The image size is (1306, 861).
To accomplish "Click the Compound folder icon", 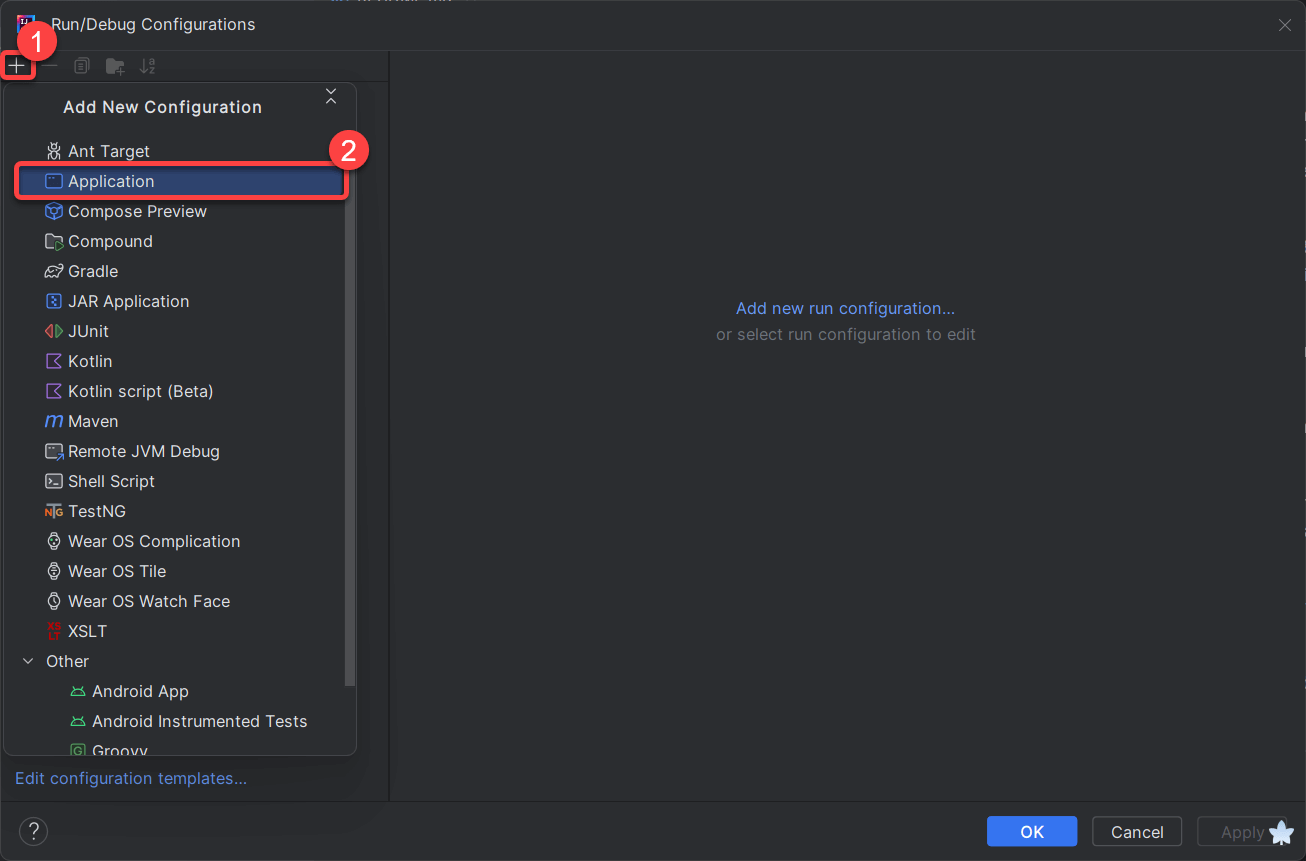I will coord(54,241).
